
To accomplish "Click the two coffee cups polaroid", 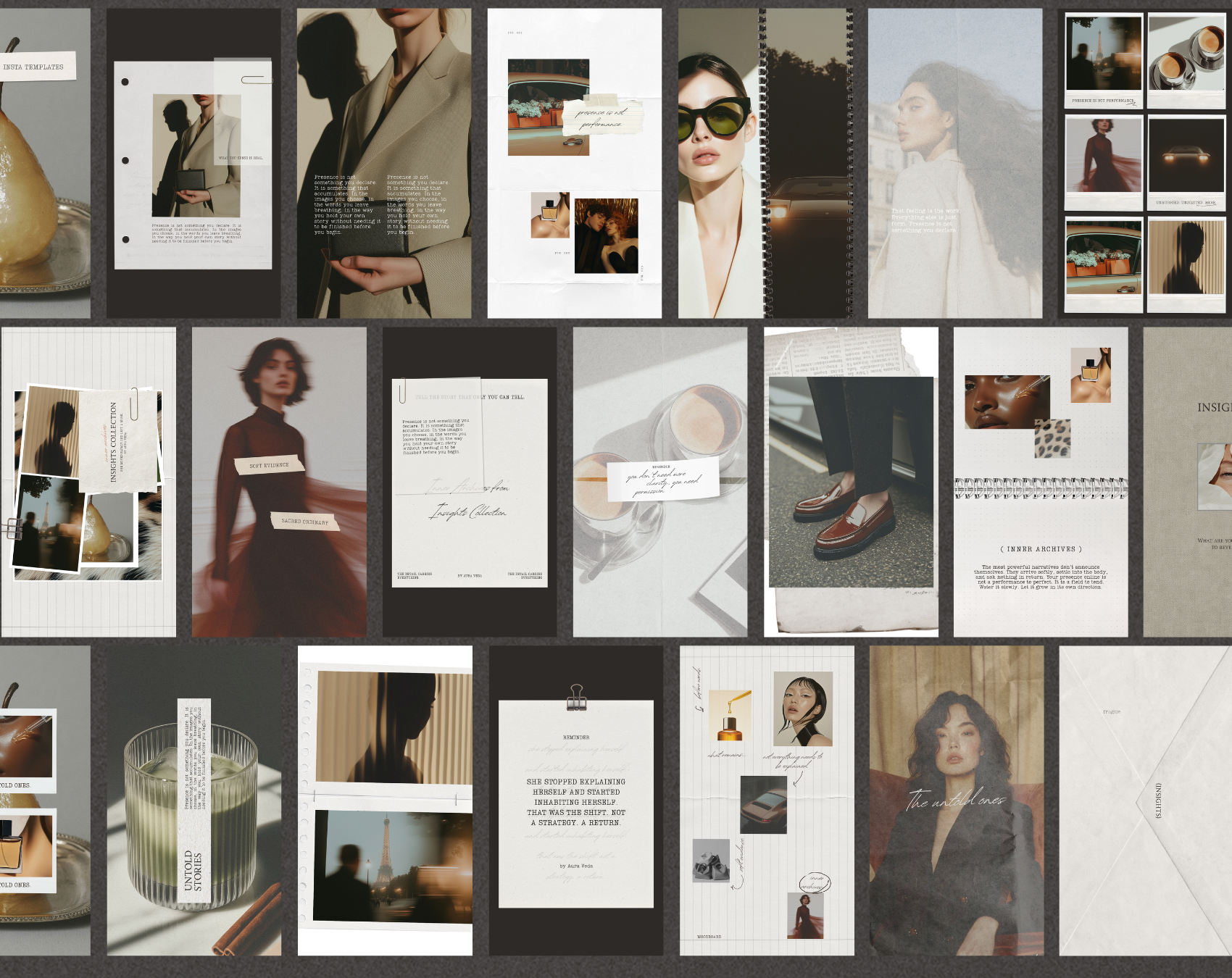I will coord(1186,61).
